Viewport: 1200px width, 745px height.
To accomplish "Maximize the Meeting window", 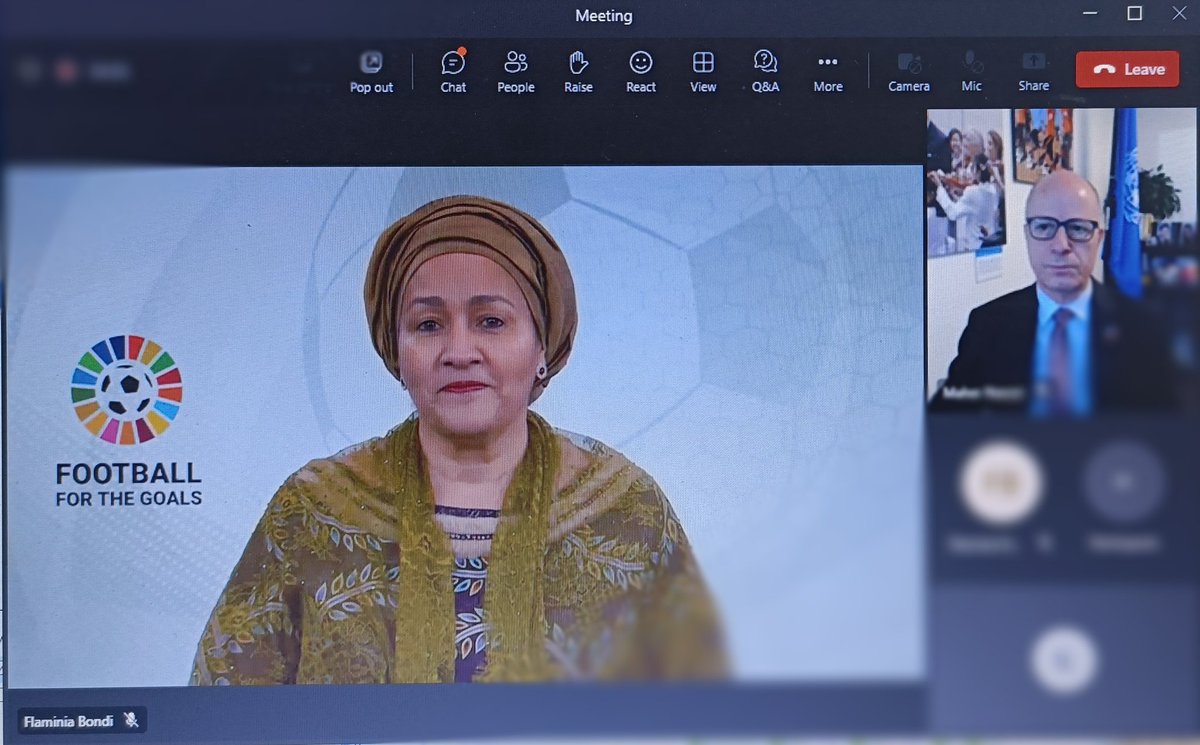I will (x=1134, y=14).
